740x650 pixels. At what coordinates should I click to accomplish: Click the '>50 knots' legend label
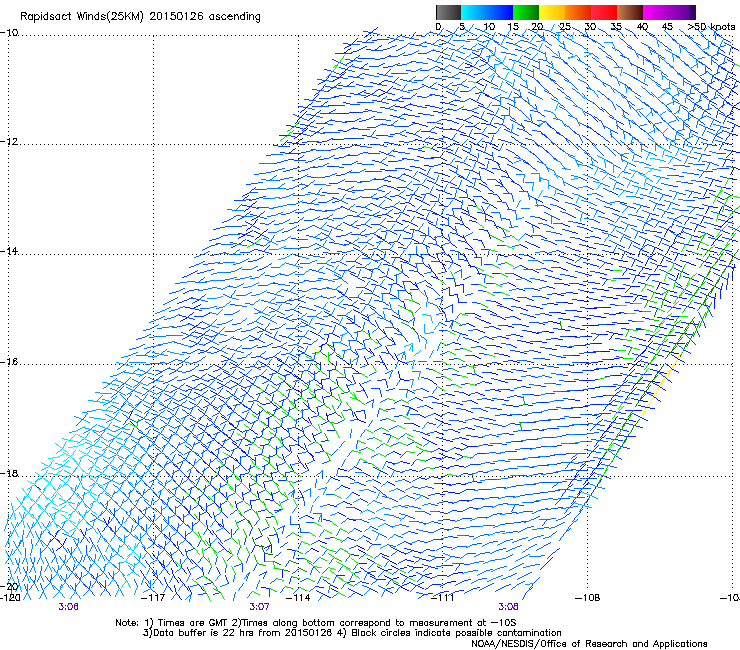(x=711, y=27)
